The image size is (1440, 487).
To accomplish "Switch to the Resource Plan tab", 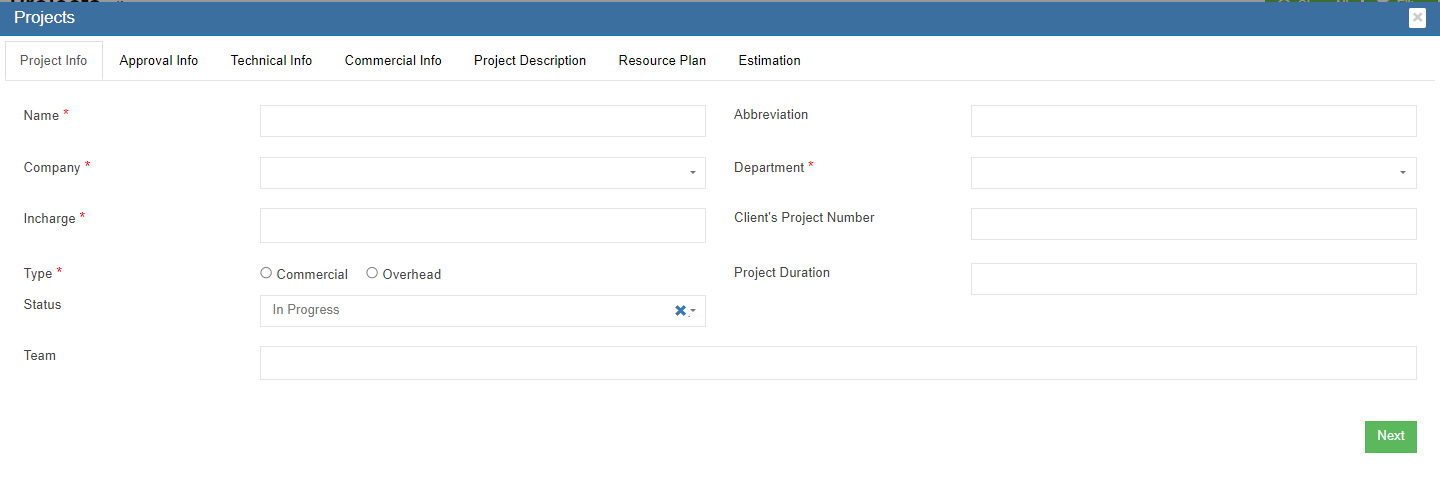I will [662, 61].
